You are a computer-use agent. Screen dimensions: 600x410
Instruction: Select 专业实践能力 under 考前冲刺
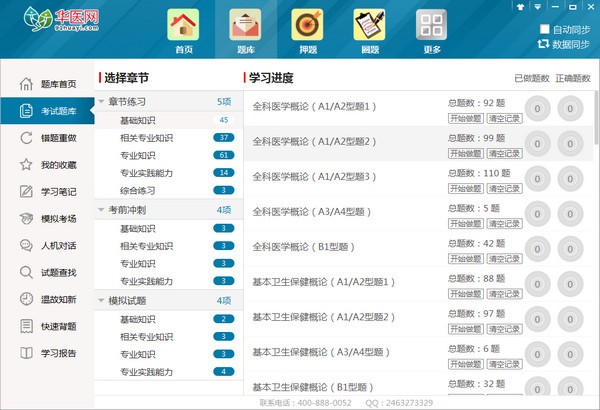pos(168,281)
